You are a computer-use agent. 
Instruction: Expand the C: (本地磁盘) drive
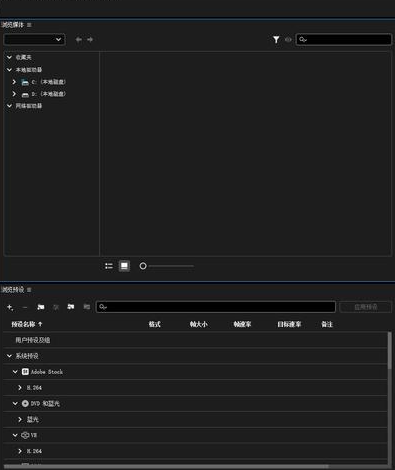point(14,82)
